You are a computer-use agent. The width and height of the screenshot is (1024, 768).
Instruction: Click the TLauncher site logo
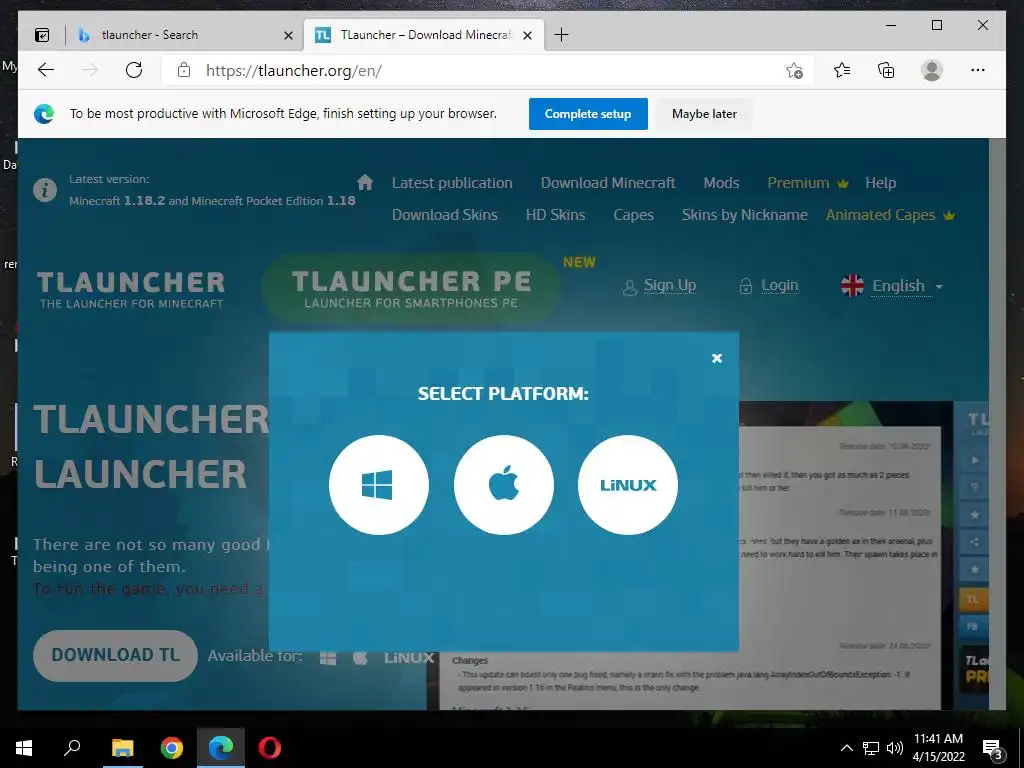[x=131, y=290]
